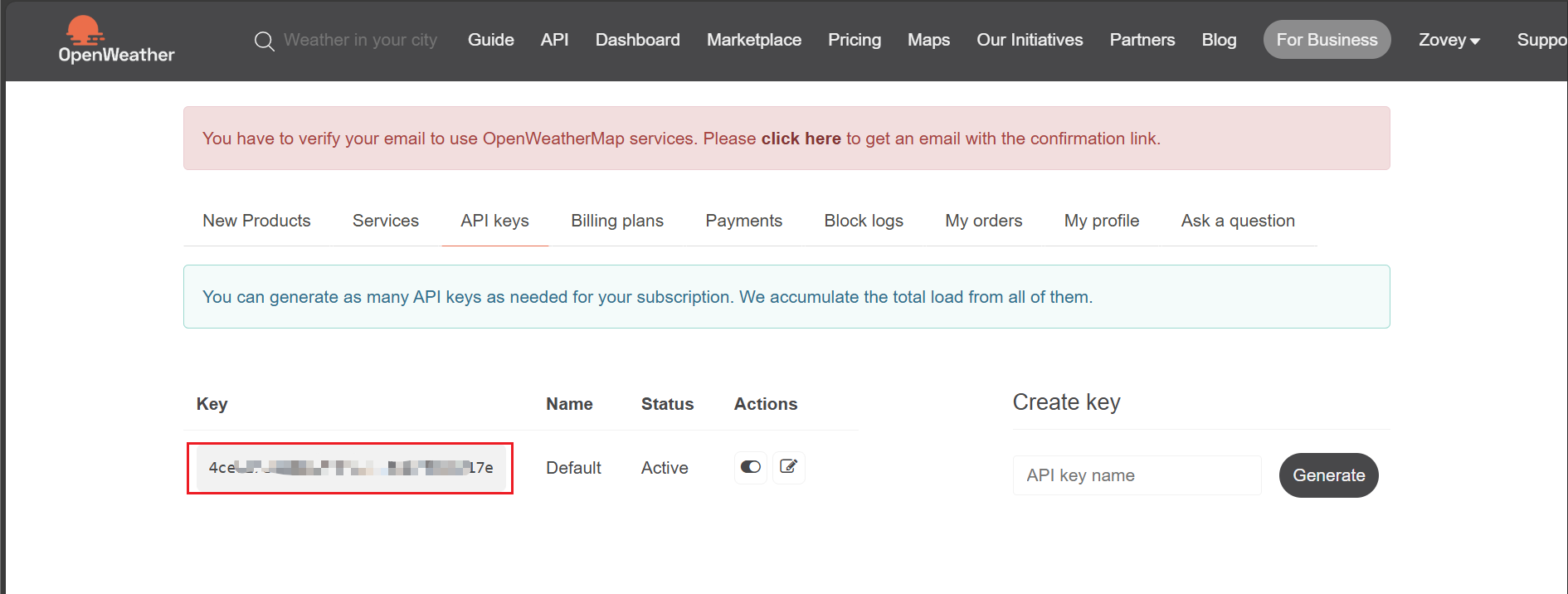Switch to the Billing plans tab
This screenshot has width=1568, height=594.
pyautogui.click(x=616, y=221)
